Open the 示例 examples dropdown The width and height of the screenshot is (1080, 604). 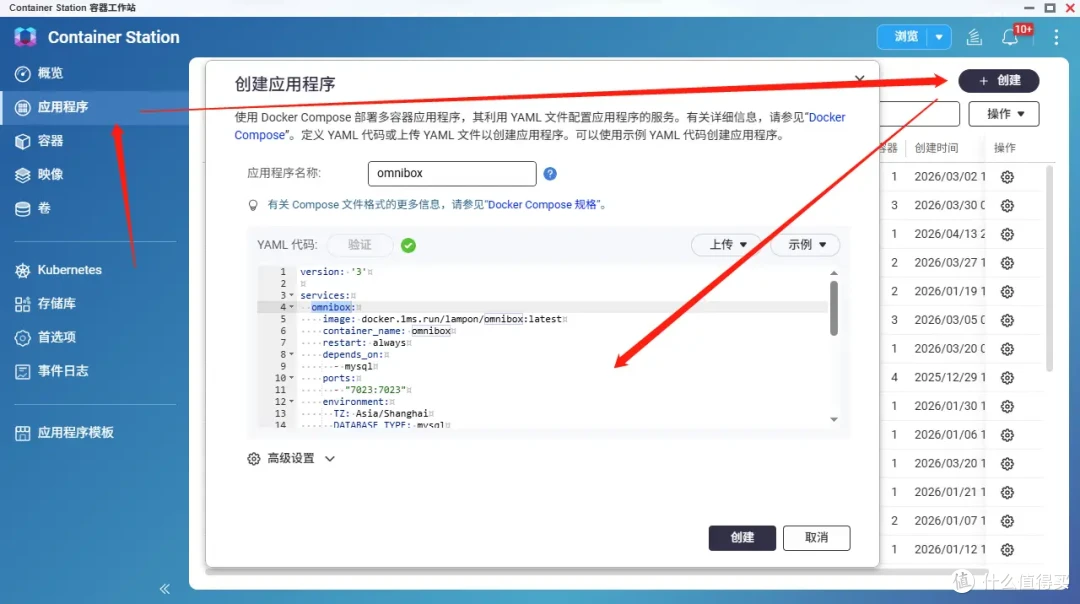tap(807, 244)
